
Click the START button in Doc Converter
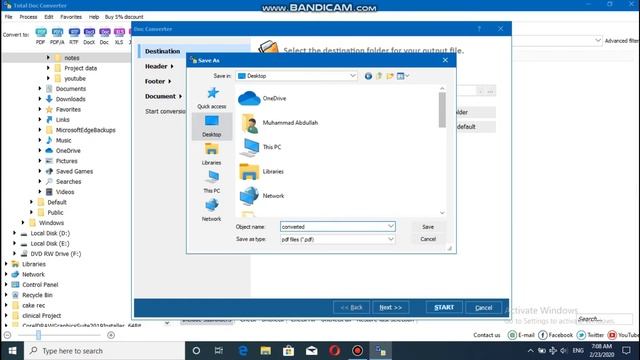[444, 307]
